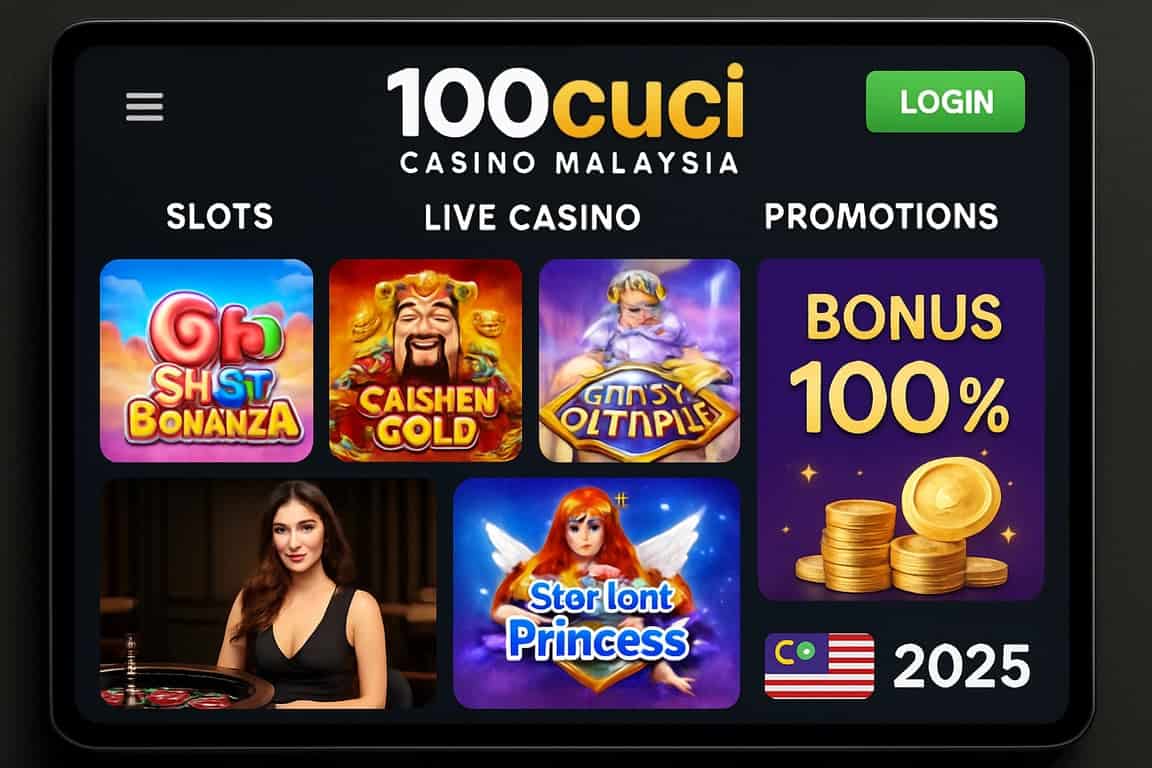Open the Caishen Gold game tile
1152x768 pixels.
(425, 360)
